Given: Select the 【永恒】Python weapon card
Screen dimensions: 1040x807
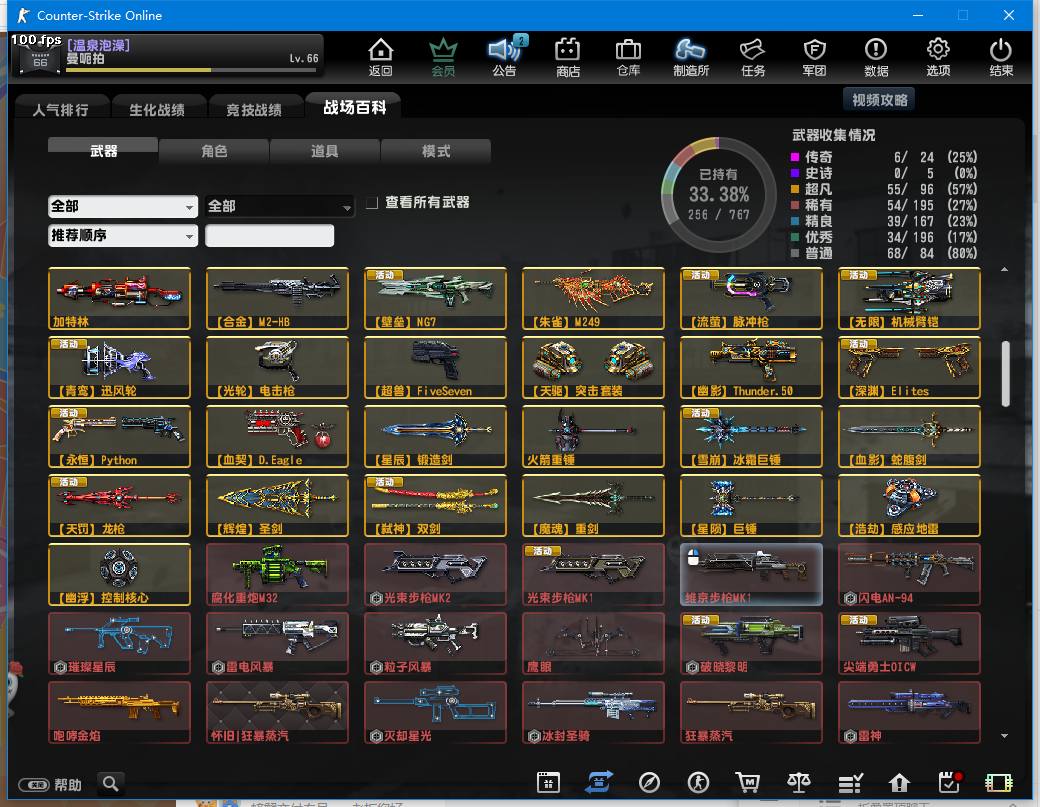Looking at the screenshot, I should 119,436.
